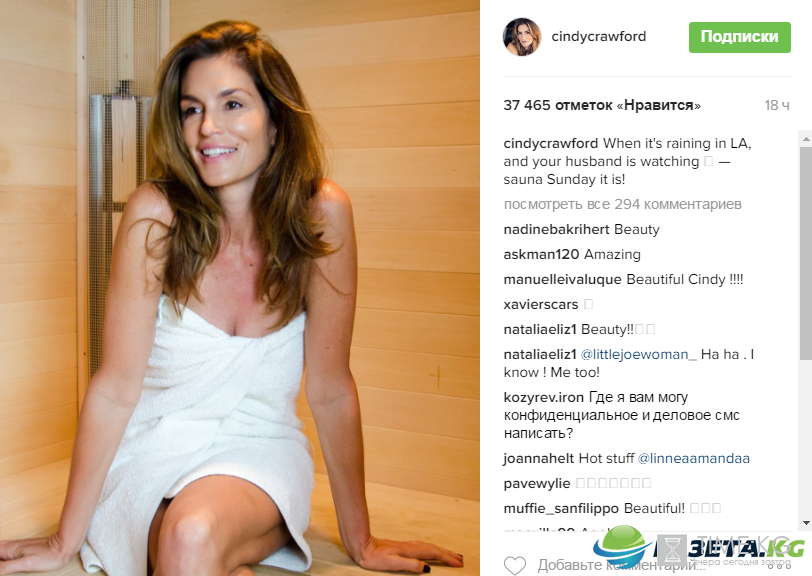Open the cindycrawford username in header
The image size is (812, 576).
599,36
